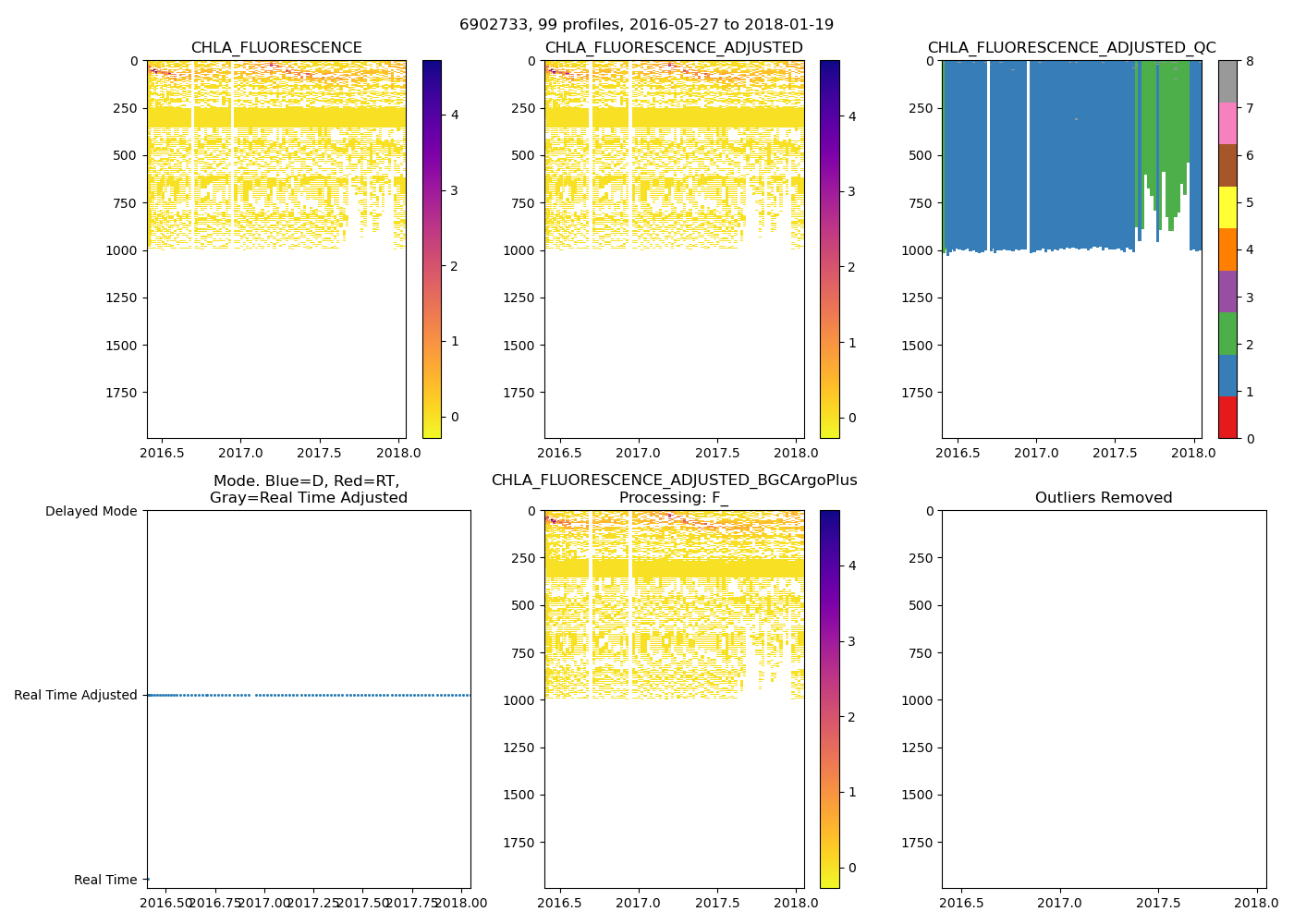Image resolution: width=1294 pixels, height=924 pixels.
Task: Click the CHLA_FLUORESCENCE_ADJUSTED_BGCArgoPlus title text
Action: tap(674, 480)
